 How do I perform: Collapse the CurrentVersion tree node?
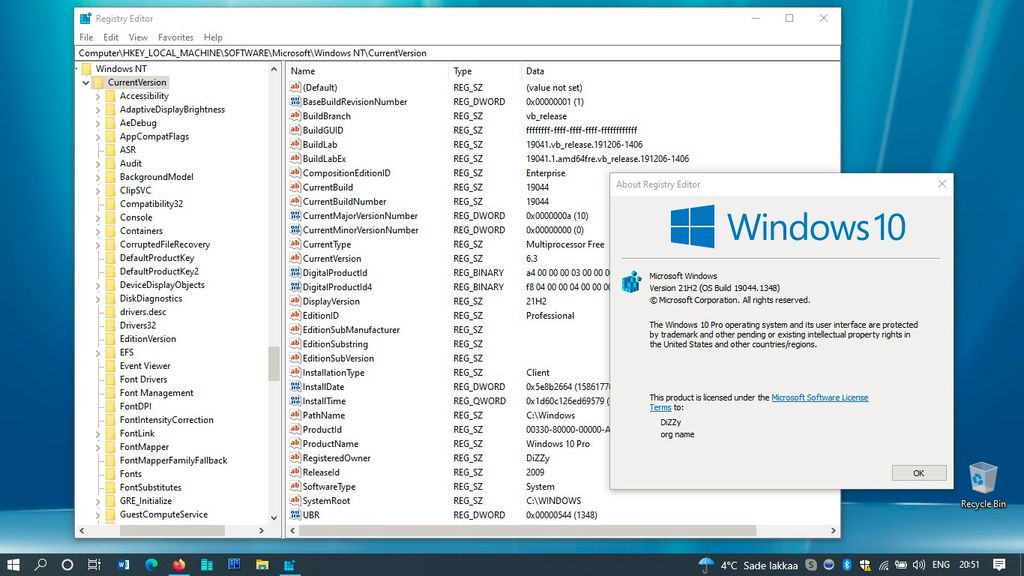coord(86,83)
